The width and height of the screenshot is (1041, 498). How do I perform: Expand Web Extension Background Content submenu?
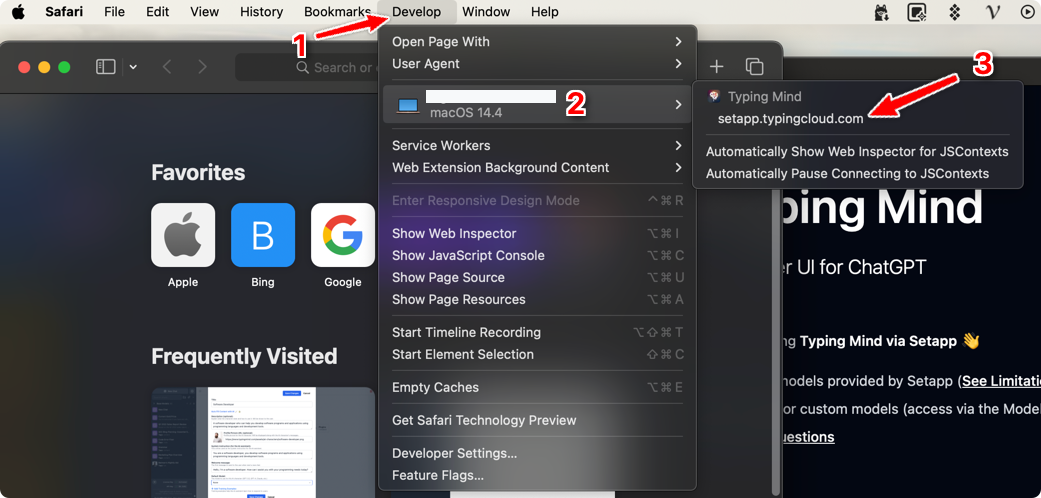click(x=537, y=167)
